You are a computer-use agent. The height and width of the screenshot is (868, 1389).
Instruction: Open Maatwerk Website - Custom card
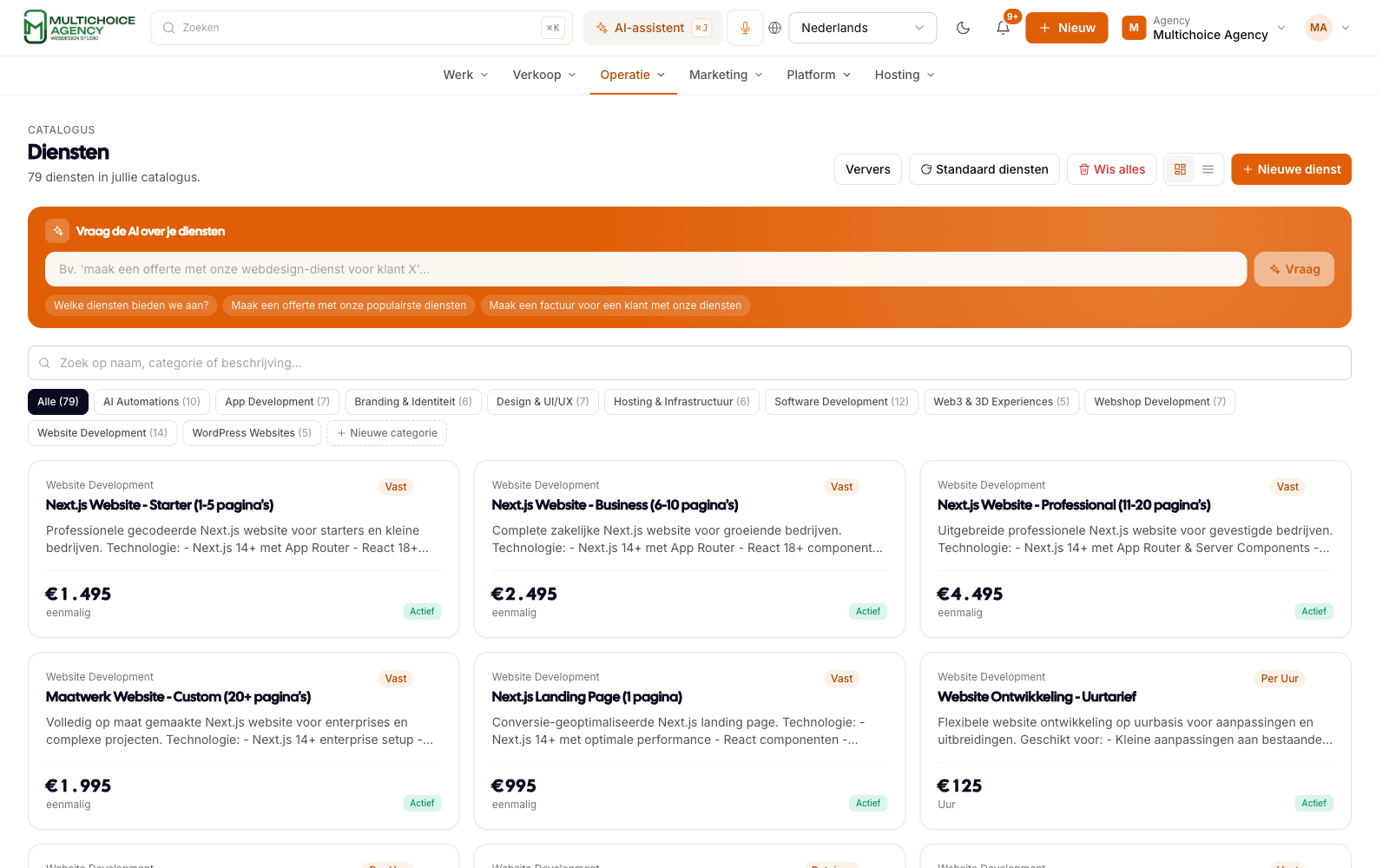(x=243, y=740)
